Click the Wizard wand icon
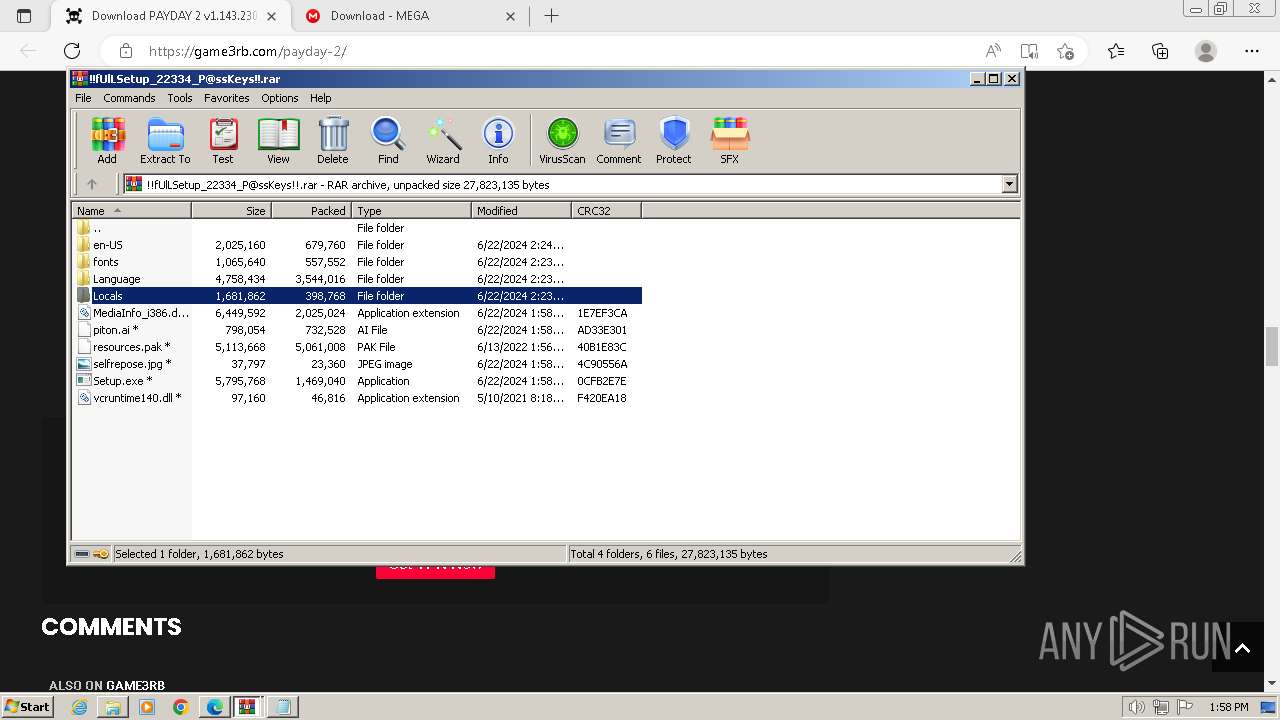The height and width of the screenshot is (720, 1280). click(x=443, y=141)
